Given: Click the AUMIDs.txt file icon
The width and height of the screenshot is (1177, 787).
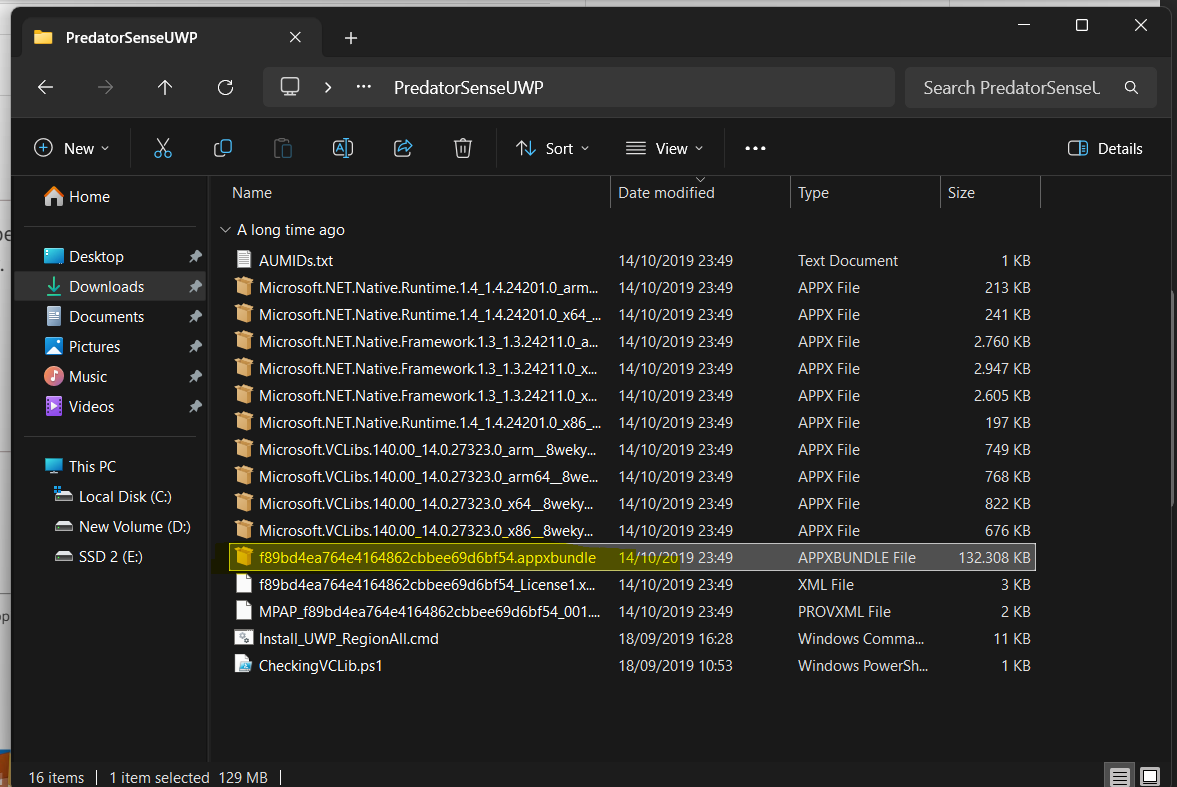Looking at the screenshot, I should pyautogui.click(x=243, y=260).
